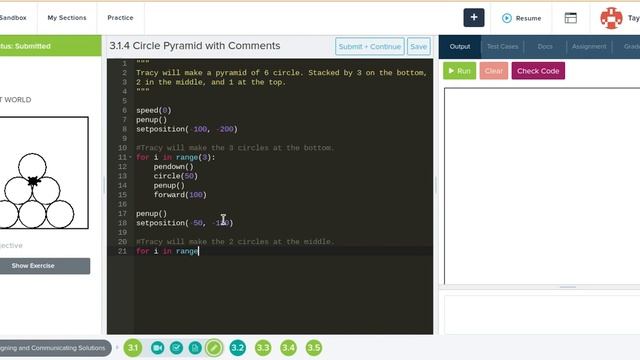Screen dimensions: 640x360
Task: Open the Sandbox menu item
Action: (12, 18)
